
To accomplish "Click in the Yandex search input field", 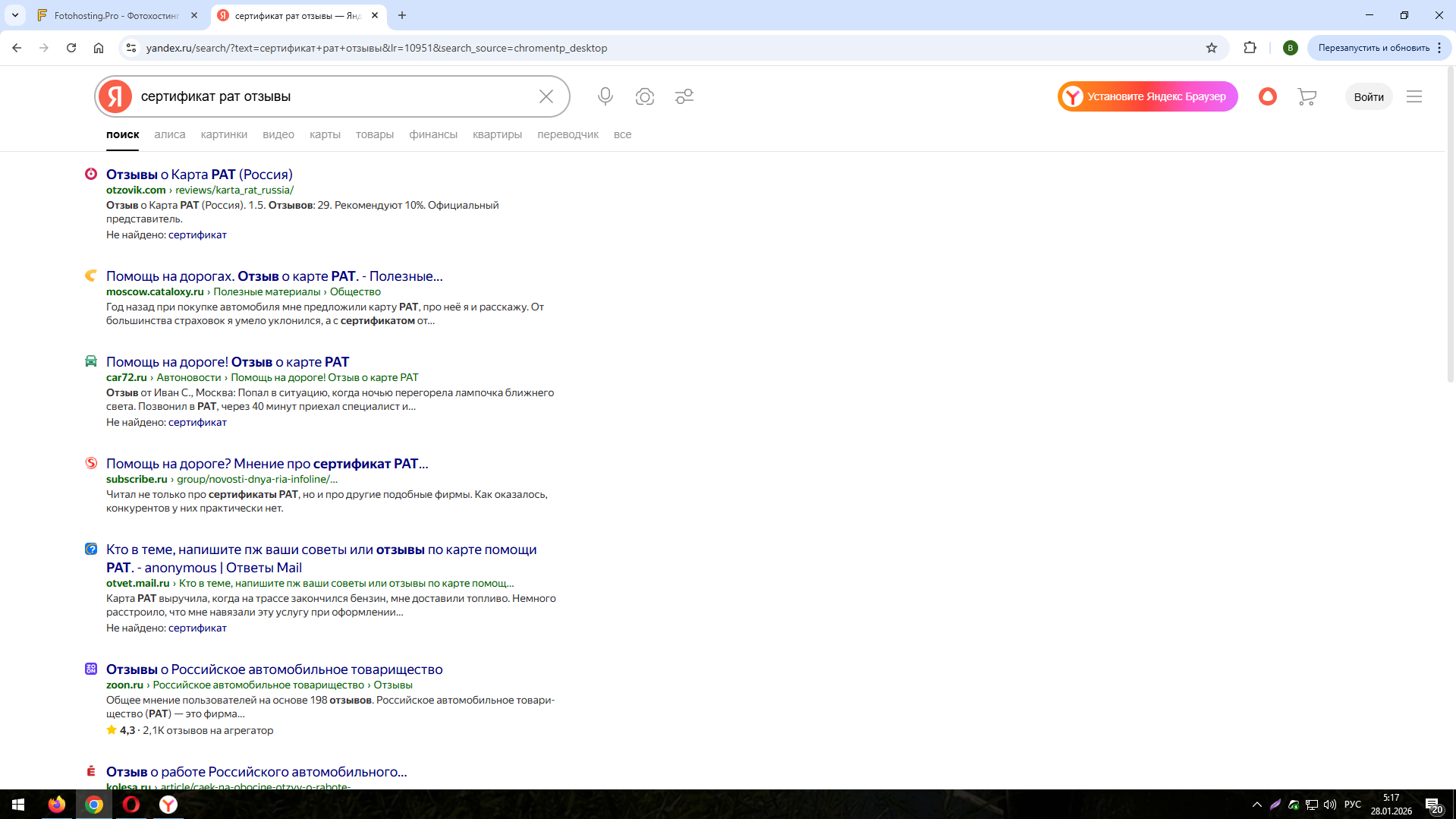I will (x=334, y=96).
